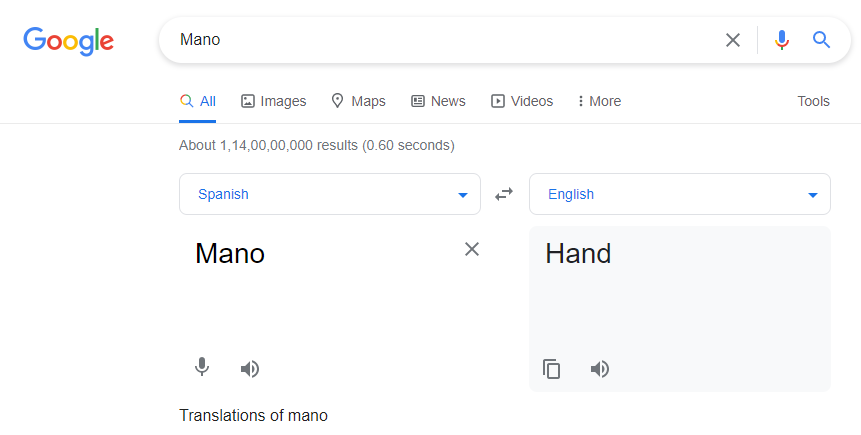Listen to English translation audio
861x435 pixels.
600,369
